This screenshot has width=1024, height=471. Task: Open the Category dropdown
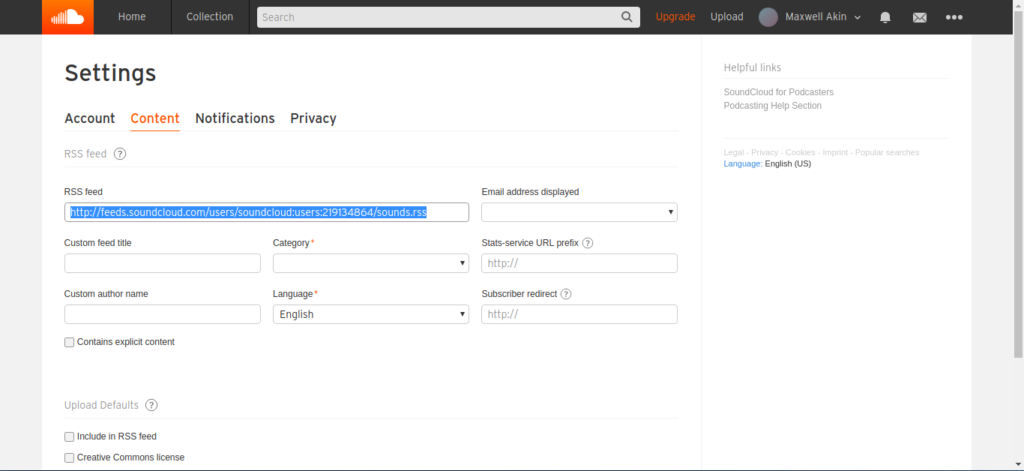pyautogui.click(x=370, y=263)
